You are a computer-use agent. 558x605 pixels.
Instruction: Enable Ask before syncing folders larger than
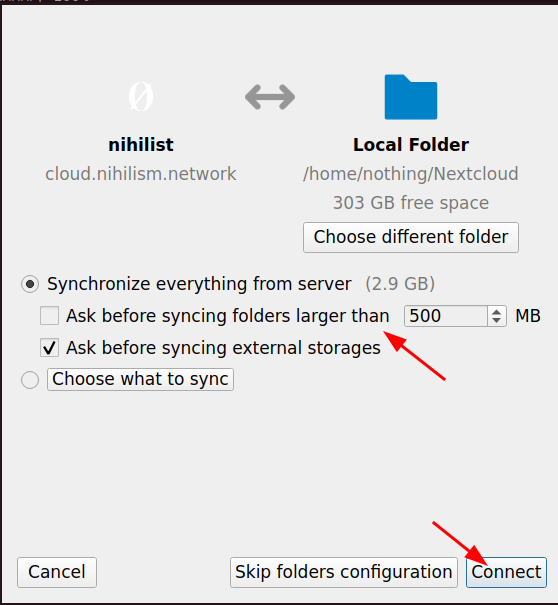point(49,316)
